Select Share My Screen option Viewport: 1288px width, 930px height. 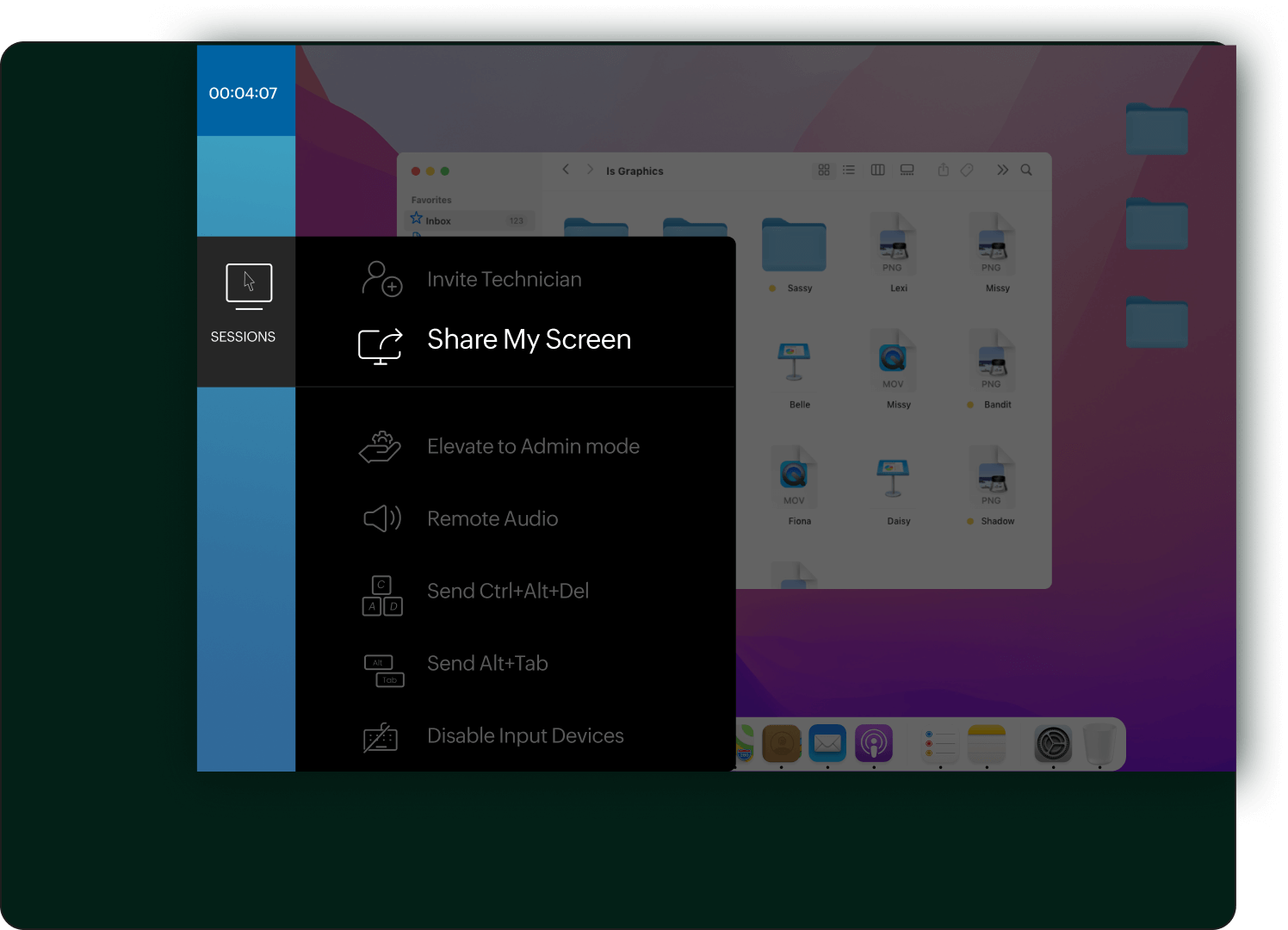[529, 339]
